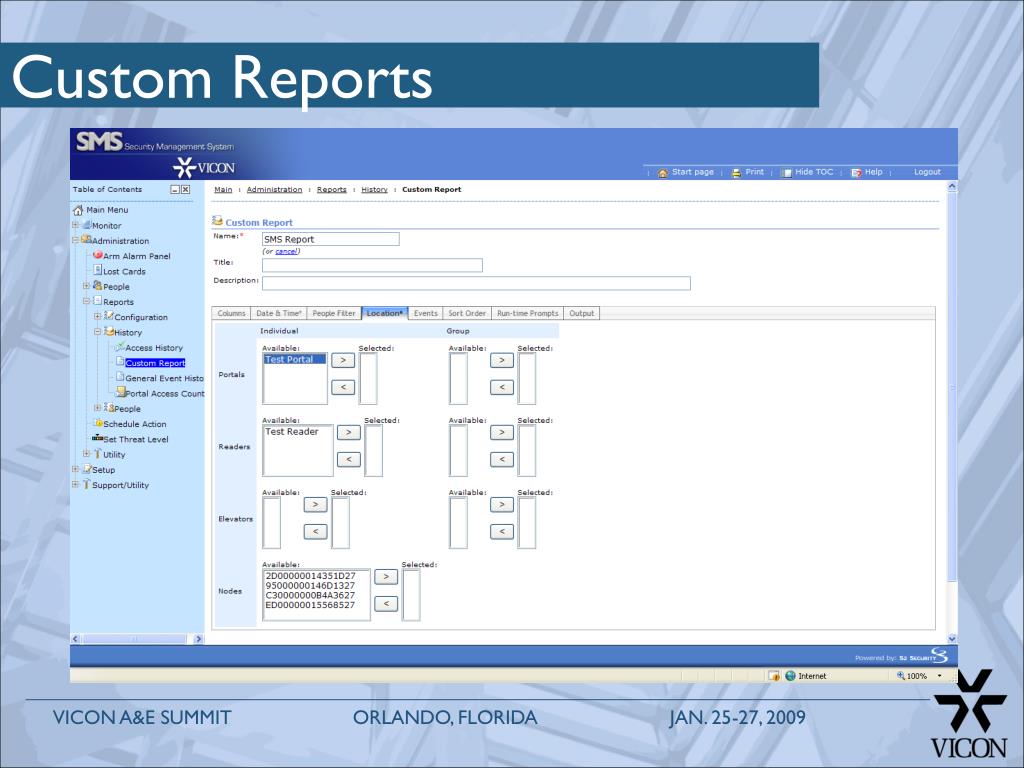Add individual Elevator with > button

tap(315, 505)
